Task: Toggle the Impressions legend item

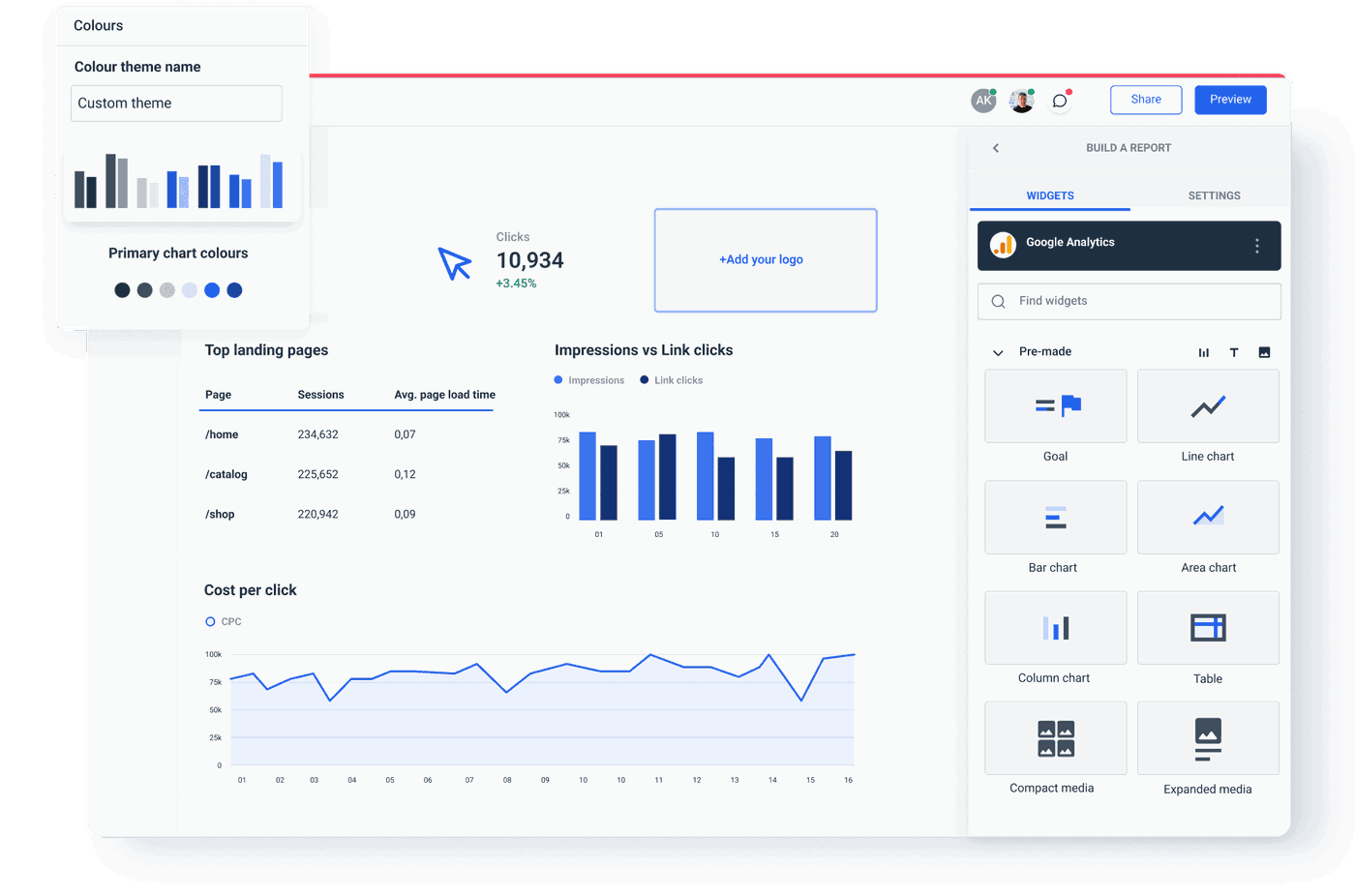Action: (588, 379)
